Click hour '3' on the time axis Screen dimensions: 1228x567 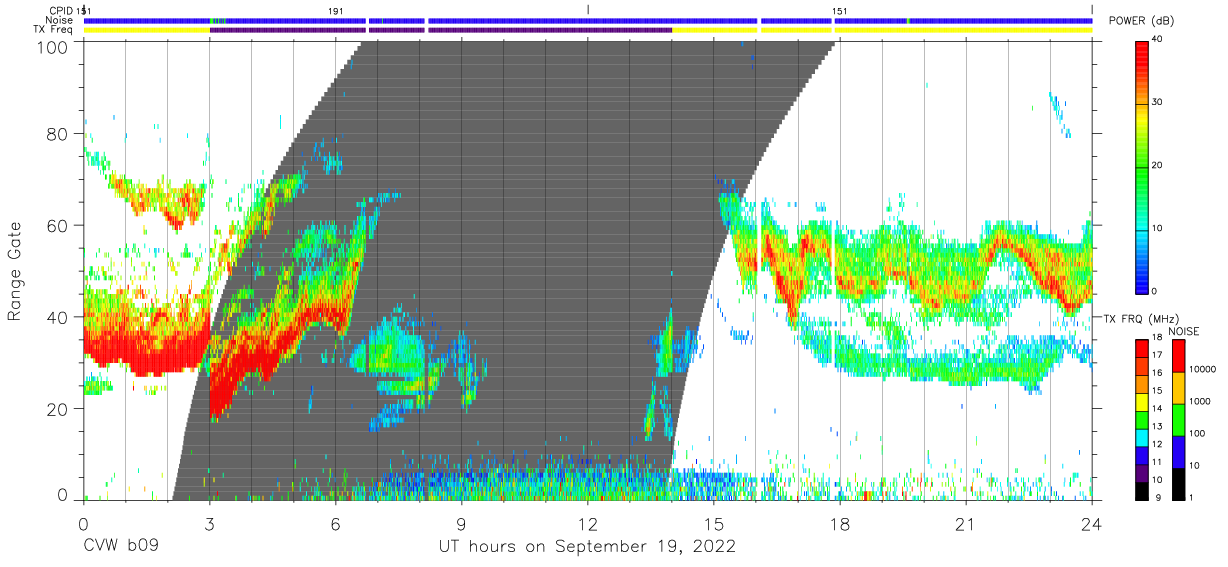click(x=209, y=523)
